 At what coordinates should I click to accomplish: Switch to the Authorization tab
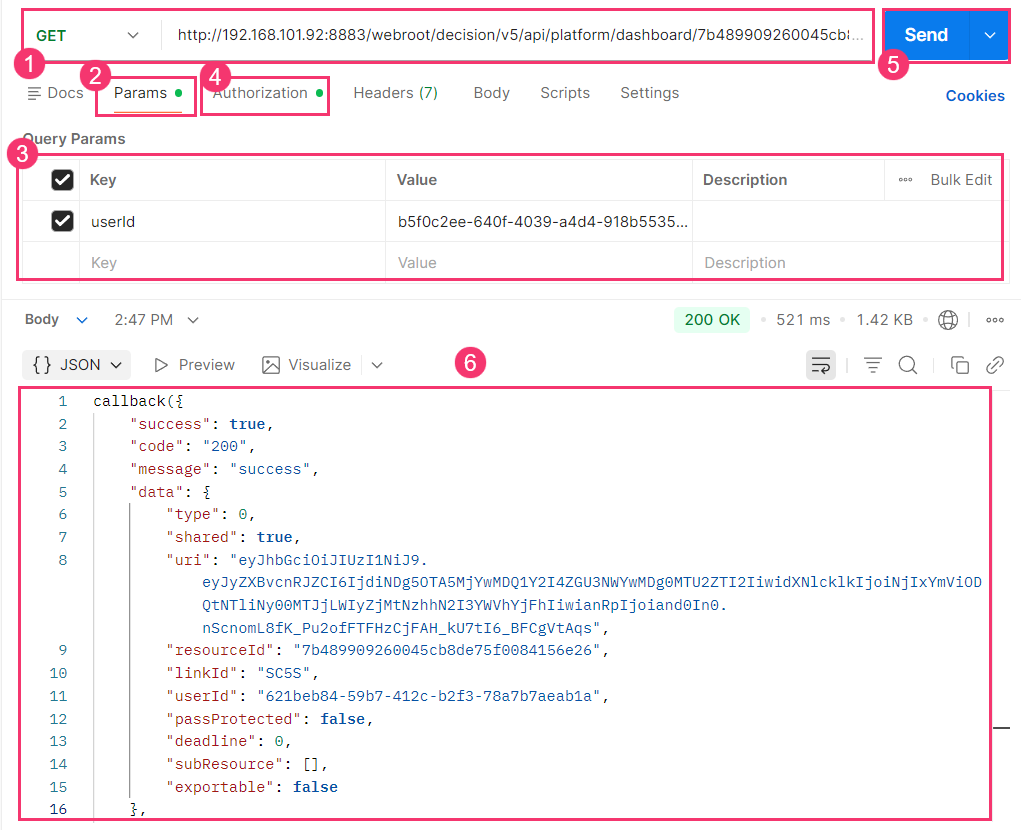(267, 93)
